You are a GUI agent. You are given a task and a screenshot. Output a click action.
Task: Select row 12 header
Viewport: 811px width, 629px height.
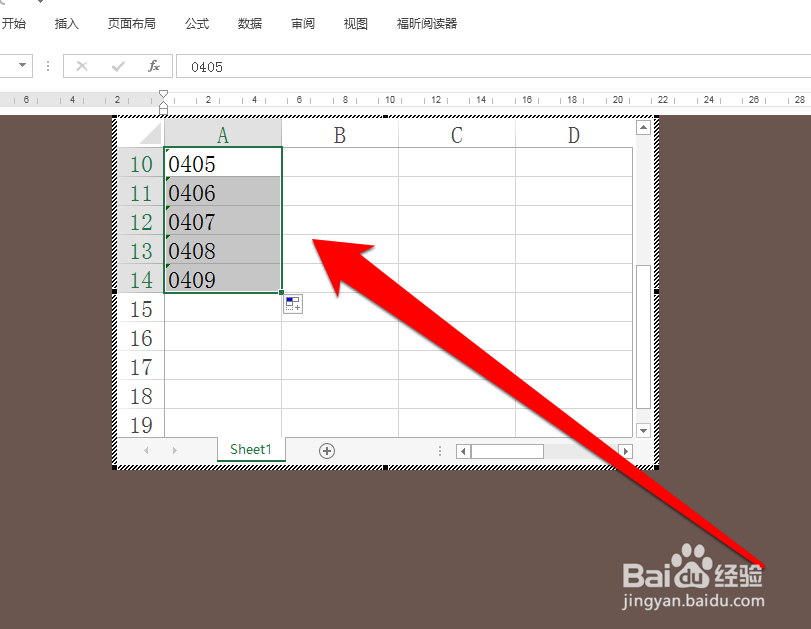[141, 222]
